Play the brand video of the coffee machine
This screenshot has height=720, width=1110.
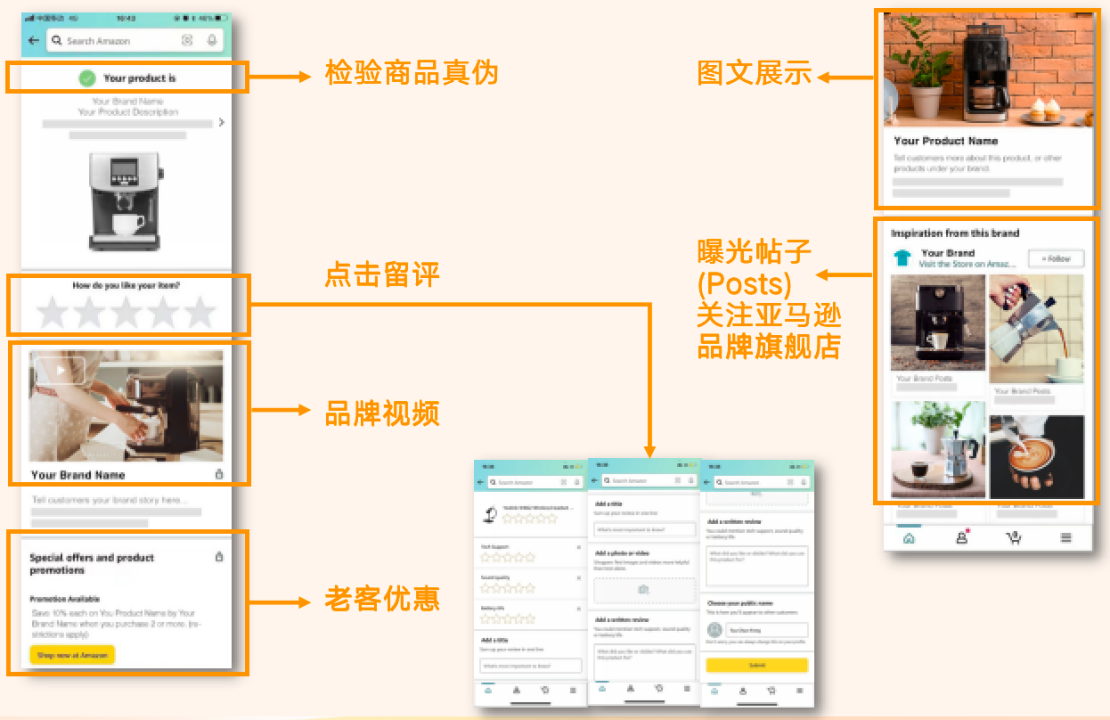tap(58, 370)
